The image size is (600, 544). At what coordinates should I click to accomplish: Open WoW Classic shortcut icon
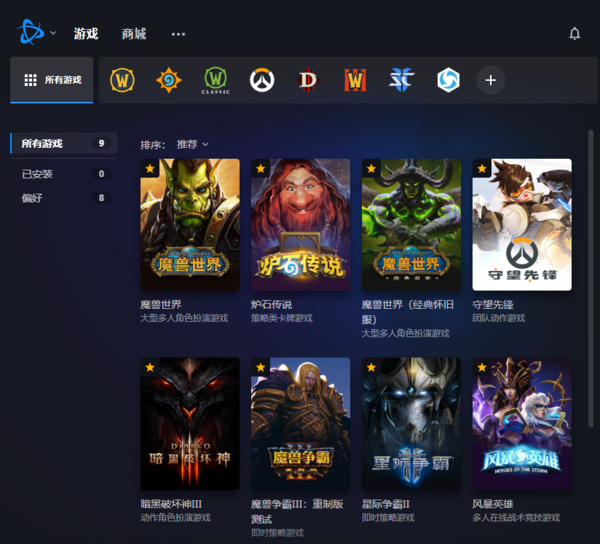215,80
